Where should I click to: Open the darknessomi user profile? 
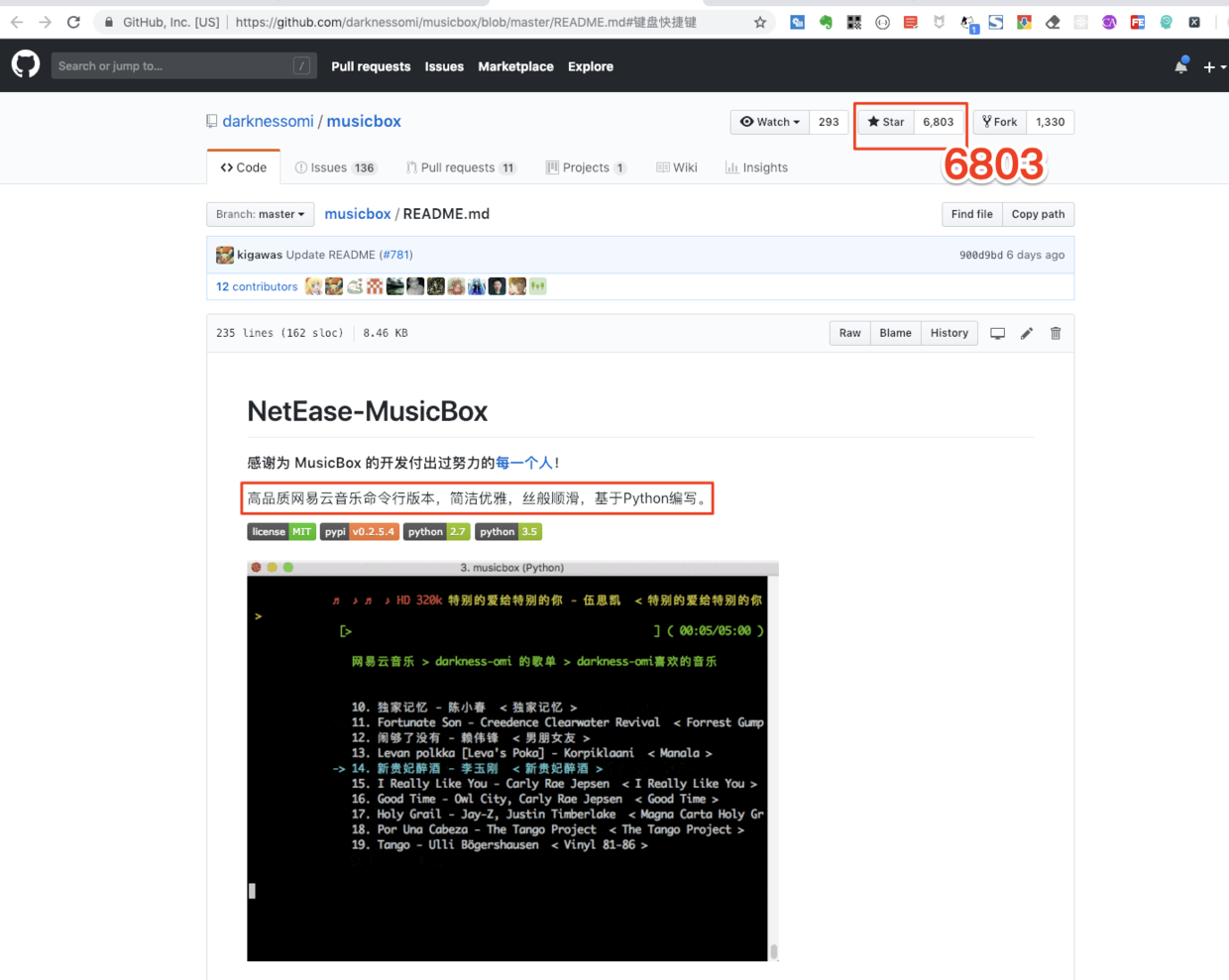point(268,121)
